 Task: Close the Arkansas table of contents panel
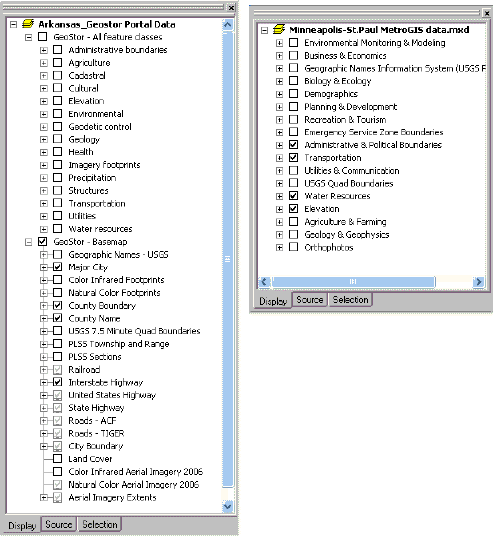click(x=231, y=8)
